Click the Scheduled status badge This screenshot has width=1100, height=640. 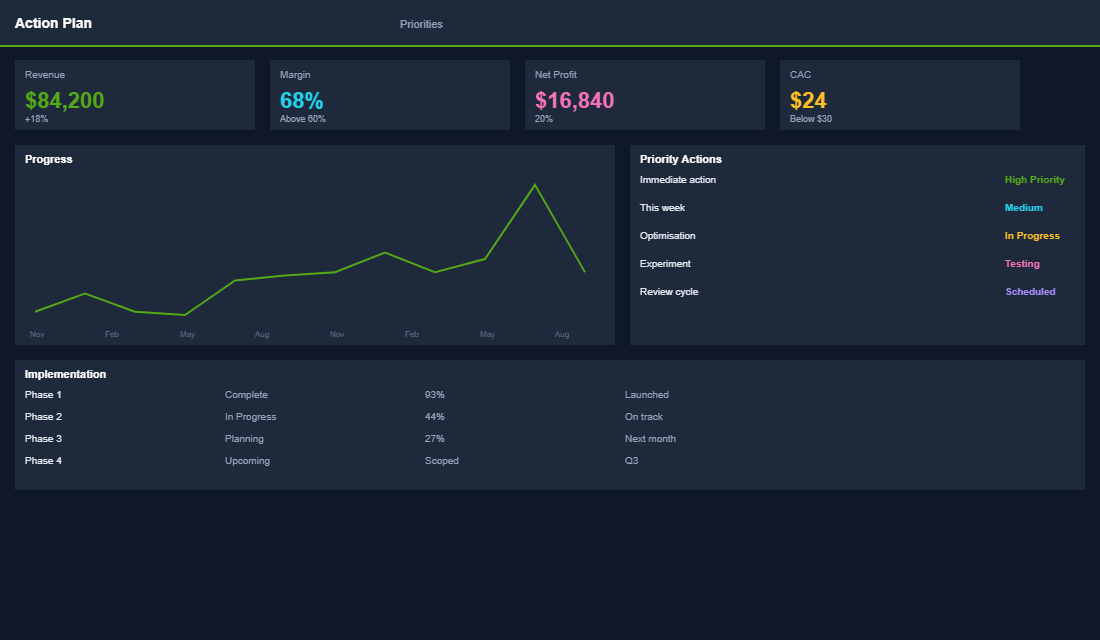[1030, 292]
